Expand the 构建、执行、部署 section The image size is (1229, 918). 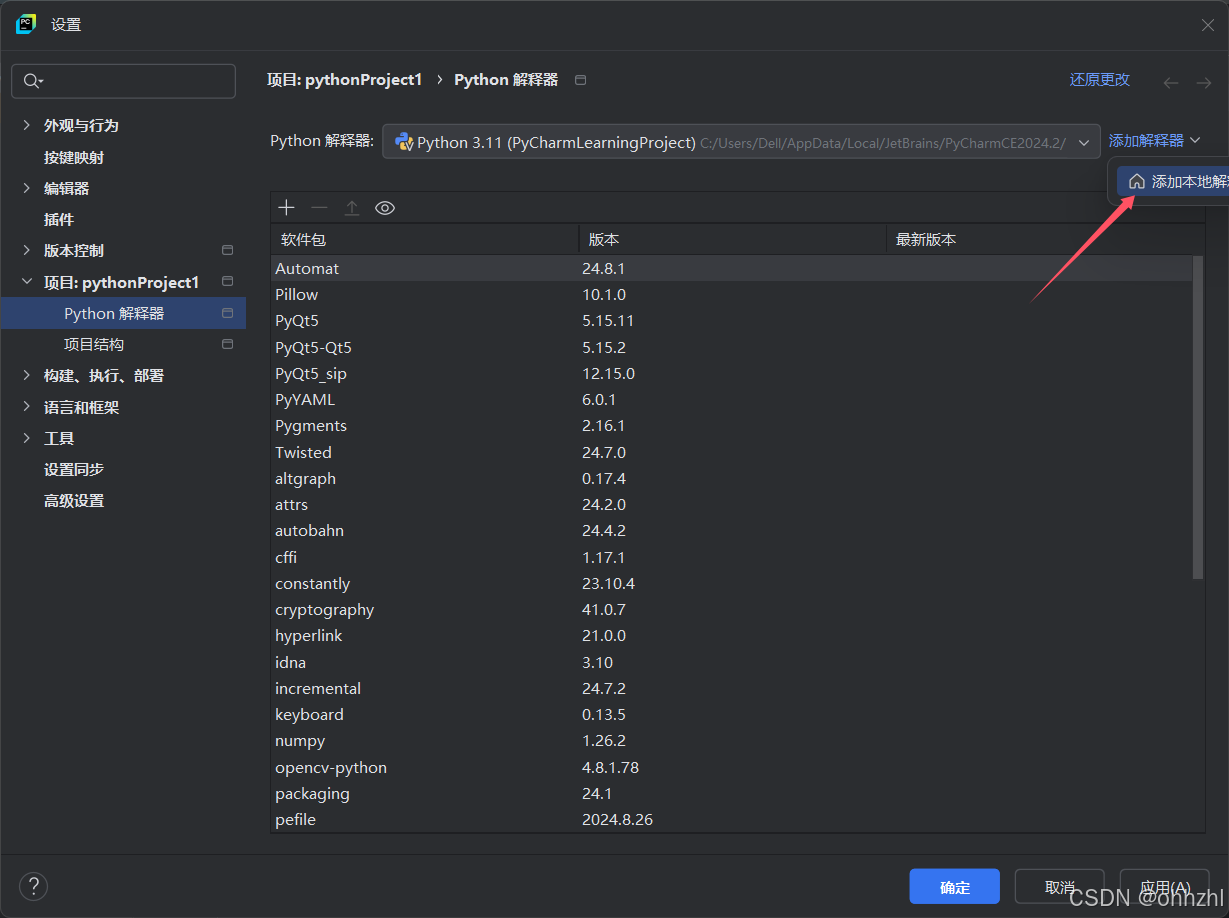pos(26,375)
